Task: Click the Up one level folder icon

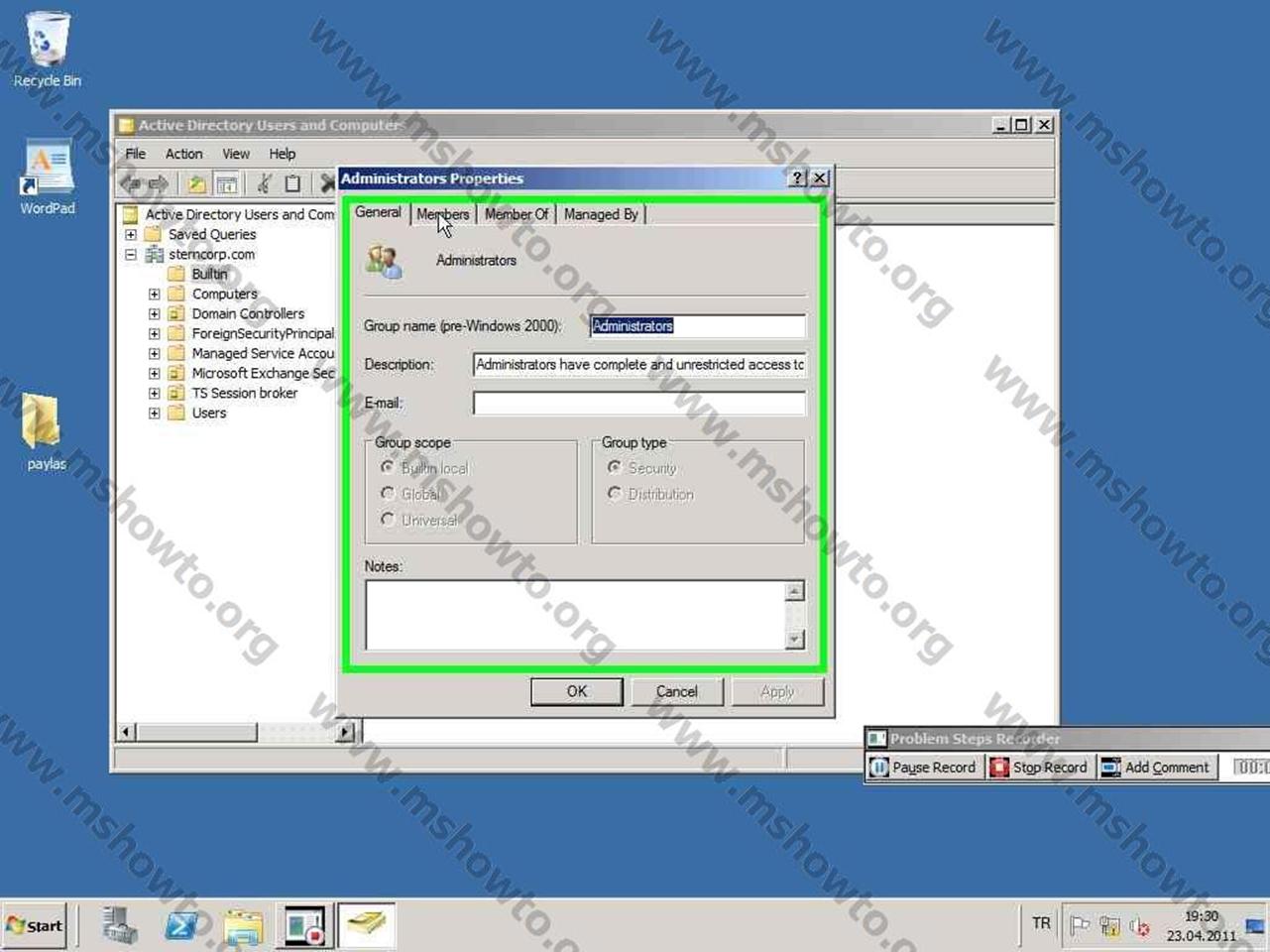Action: [197, 183]
